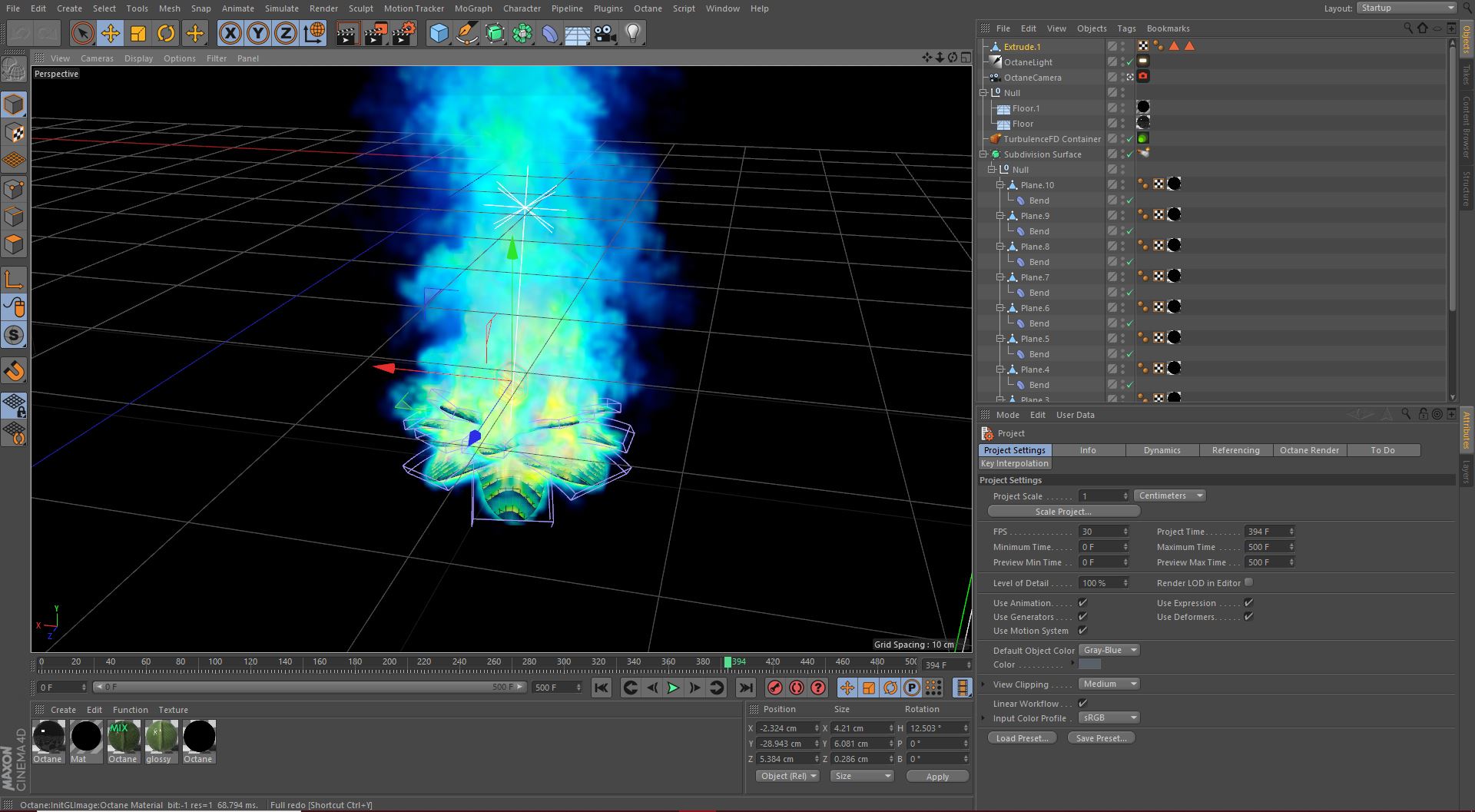The width and height of the screenshot is (1475, 812).
Task: Open the View Clipping Medium dropdown
Action: tap(1109, 684)
